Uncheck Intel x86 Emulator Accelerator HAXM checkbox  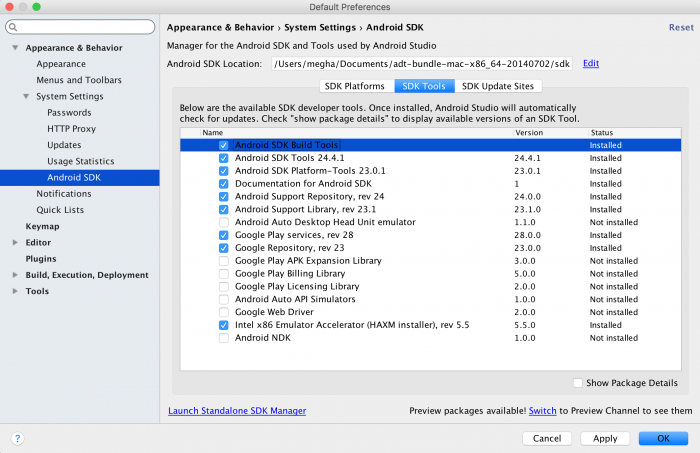point(224,325)
